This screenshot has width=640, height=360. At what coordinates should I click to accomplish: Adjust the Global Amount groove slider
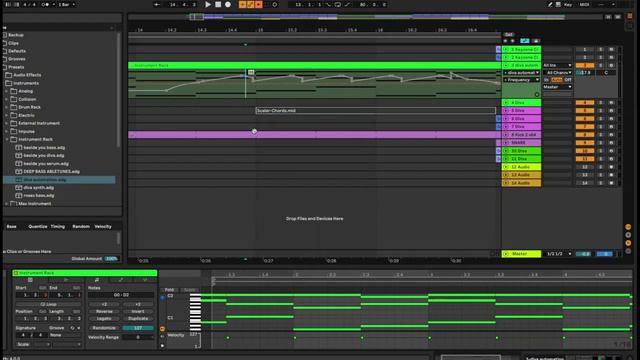(x=111, y=259)
